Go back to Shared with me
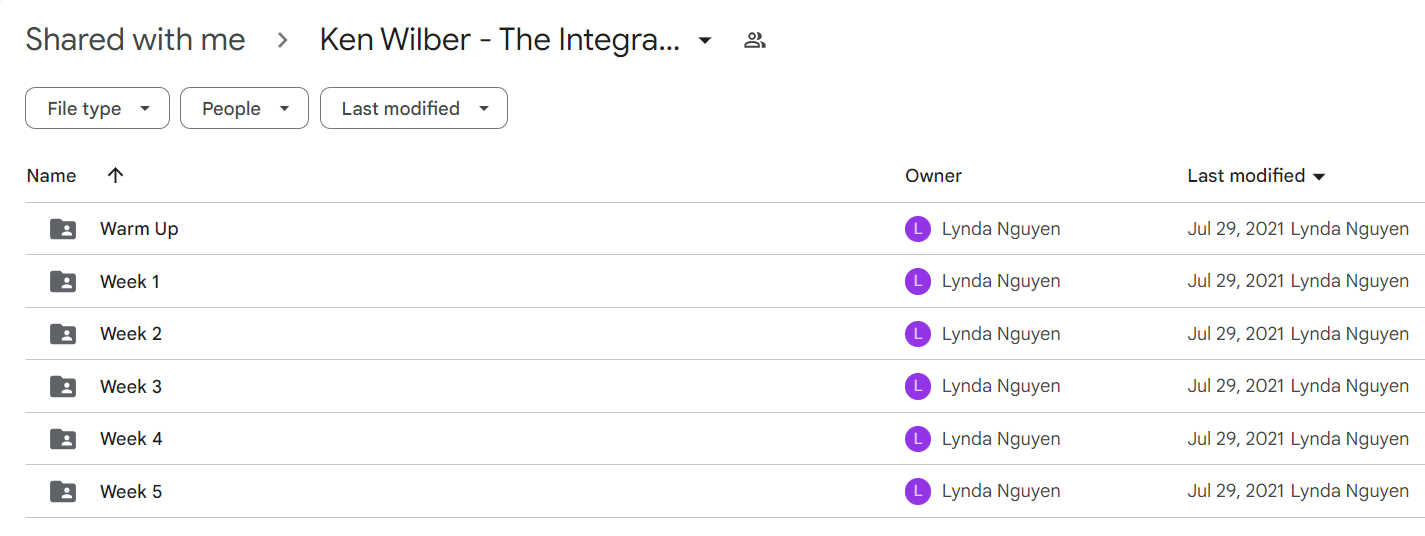 135,40
